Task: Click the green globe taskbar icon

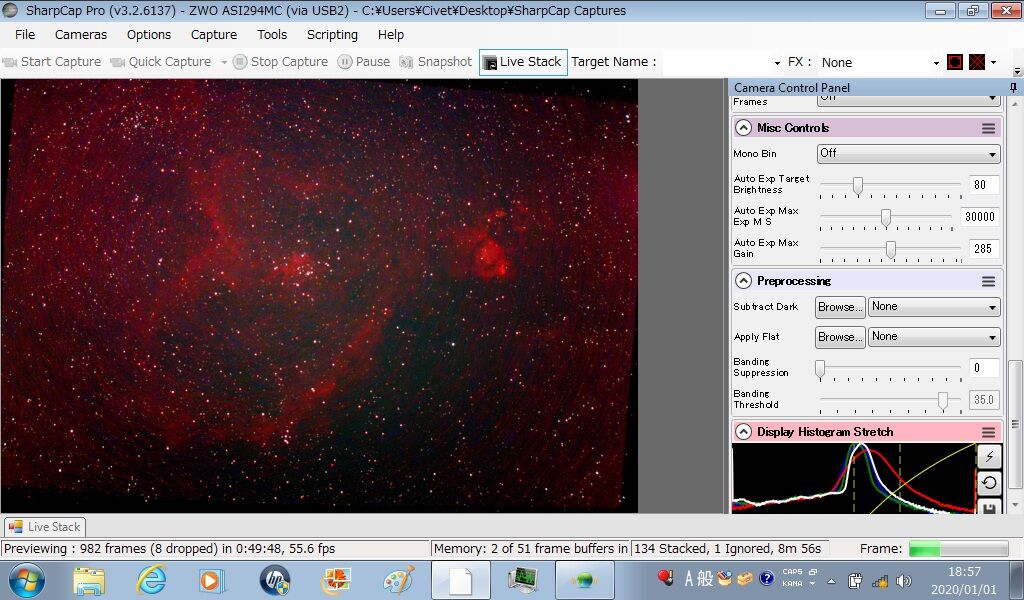Action: tap(584, 580)
